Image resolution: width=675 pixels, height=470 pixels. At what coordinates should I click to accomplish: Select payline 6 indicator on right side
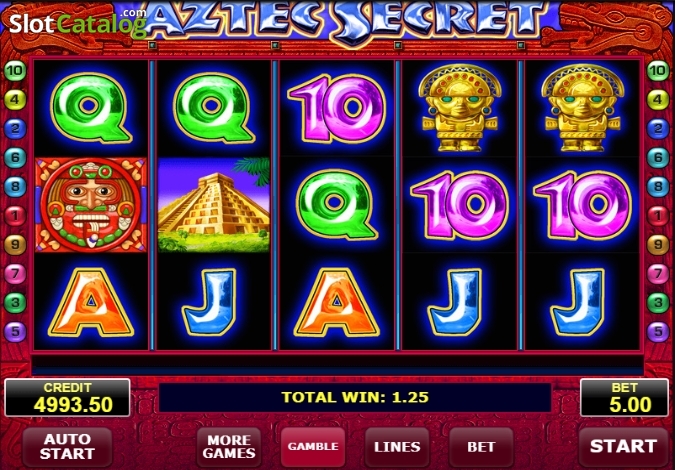[x=658, y=158]
